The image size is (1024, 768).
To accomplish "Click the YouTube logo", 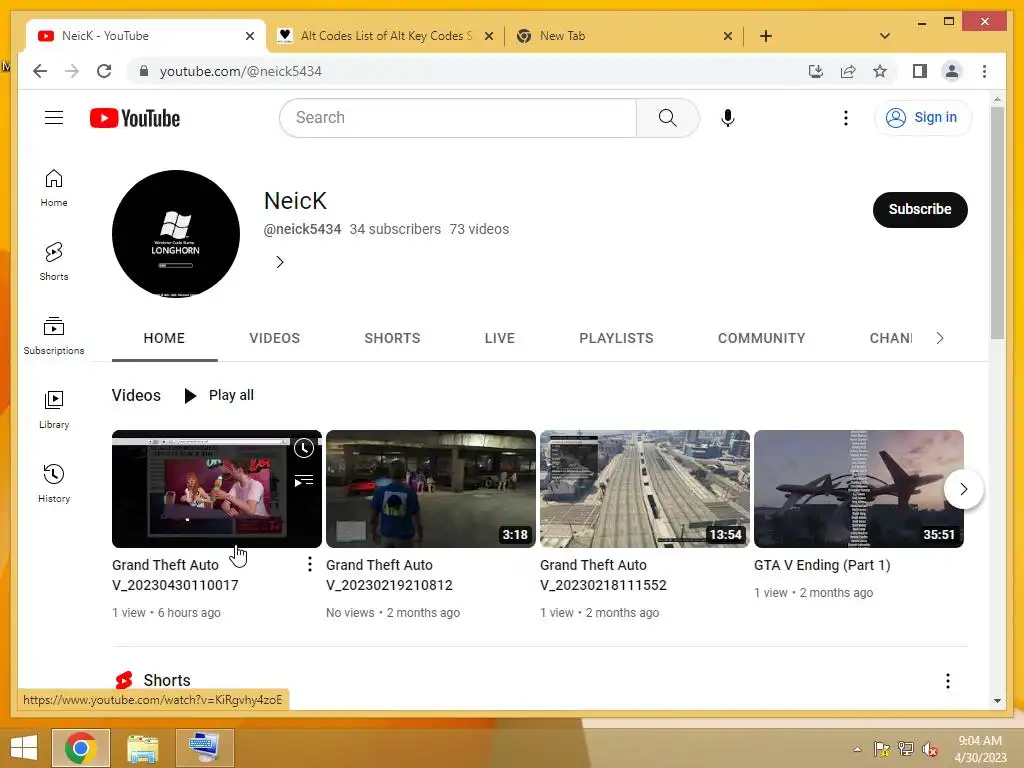I will 135,118.
